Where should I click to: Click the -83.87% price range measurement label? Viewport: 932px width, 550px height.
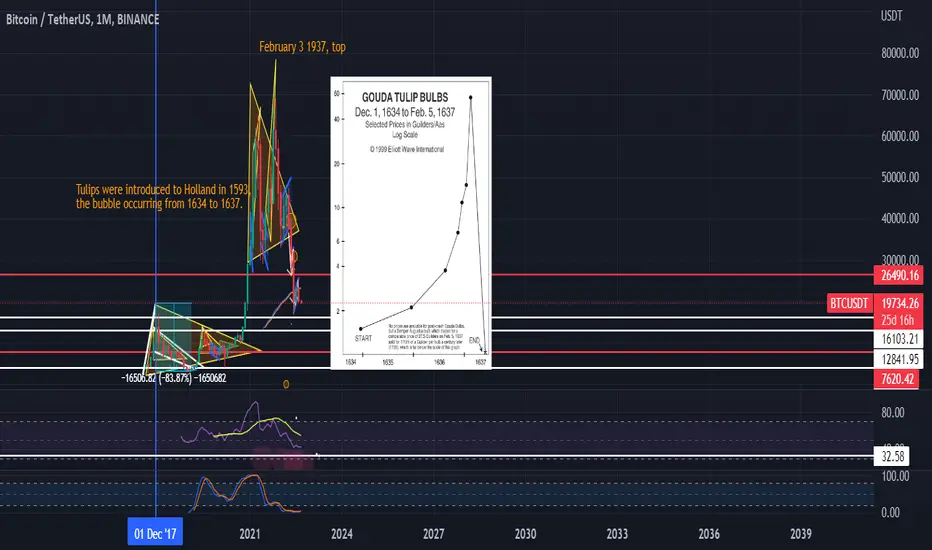pyautogui.click(x=174, y=378)
